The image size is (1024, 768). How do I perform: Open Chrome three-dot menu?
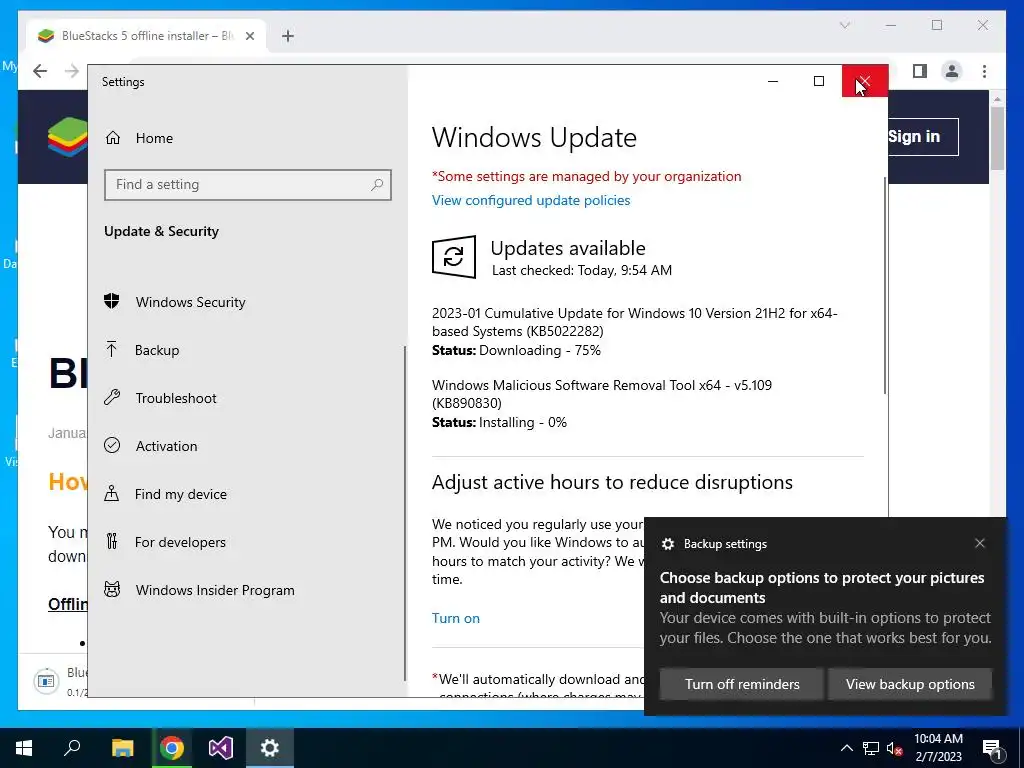(x=984, y=71)
